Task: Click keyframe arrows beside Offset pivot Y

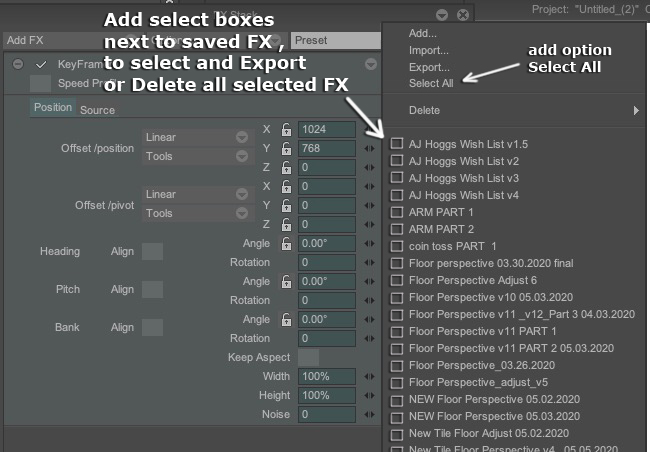Action: (369, 206)
